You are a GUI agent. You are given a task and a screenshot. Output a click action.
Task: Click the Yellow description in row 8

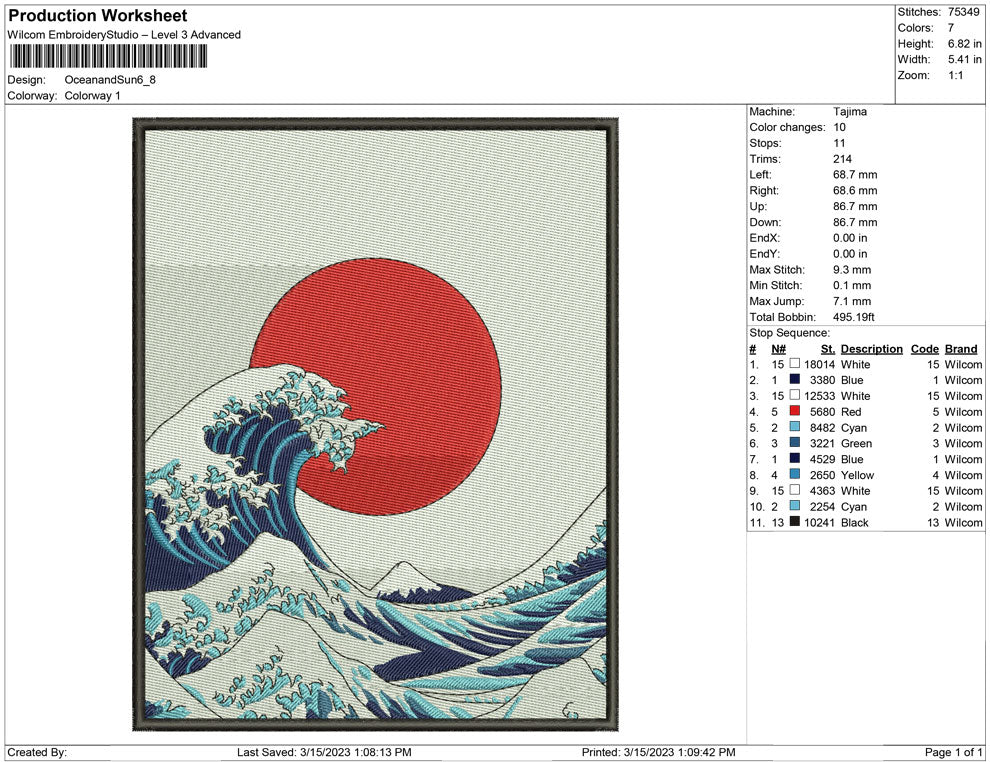857,475
